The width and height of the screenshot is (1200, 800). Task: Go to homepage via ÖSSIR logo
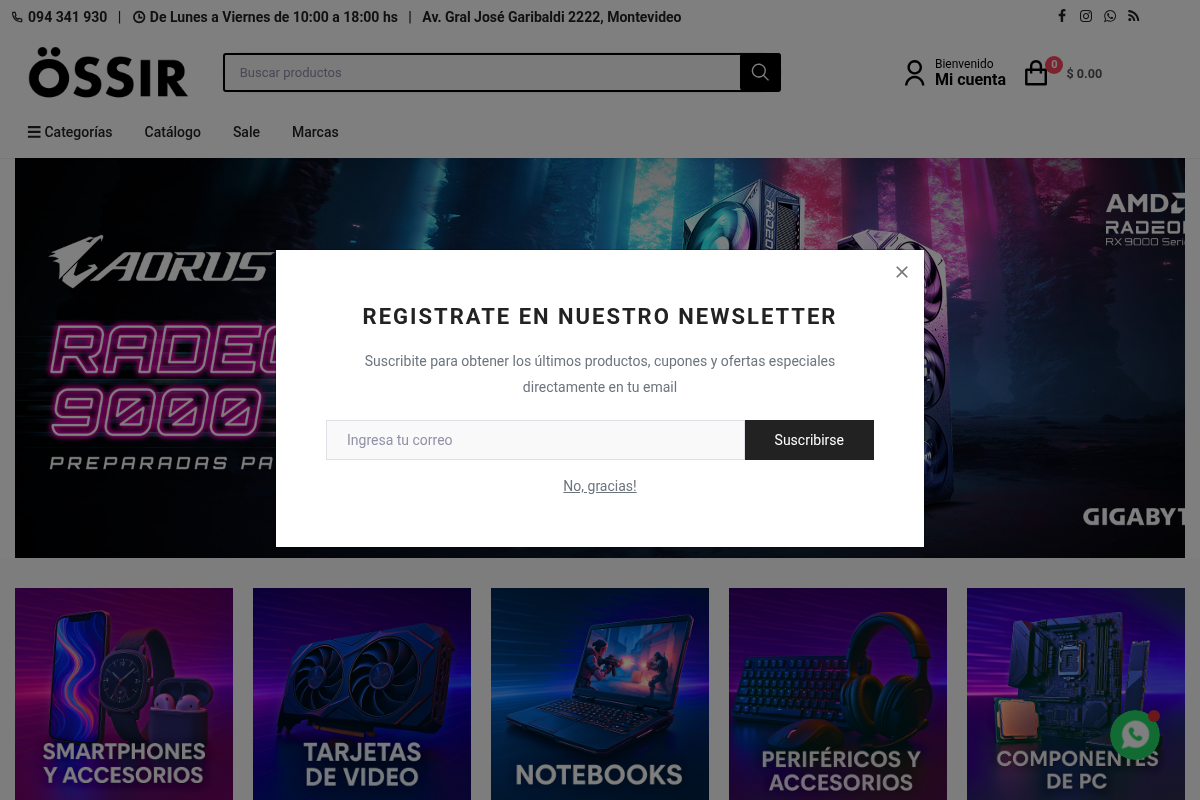(108, 73)
